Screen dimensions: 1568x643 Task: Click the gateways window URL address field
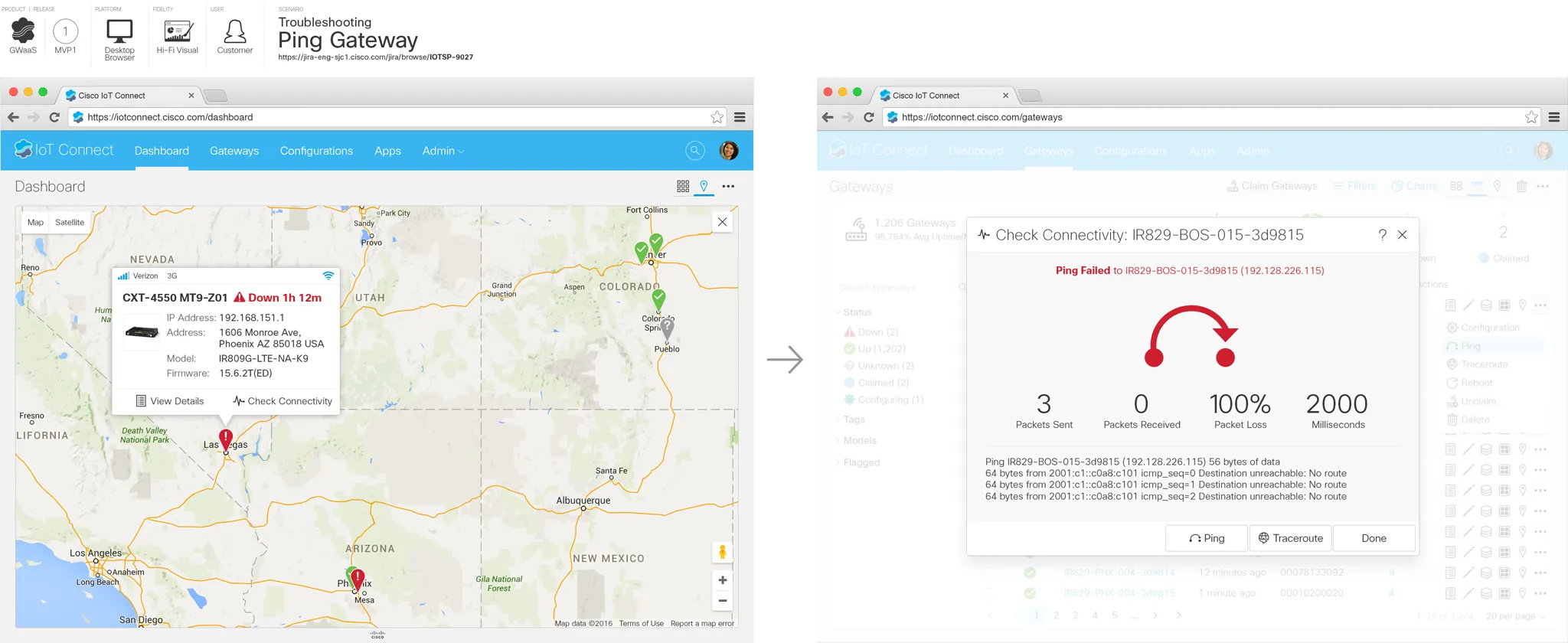point(1212,117)
